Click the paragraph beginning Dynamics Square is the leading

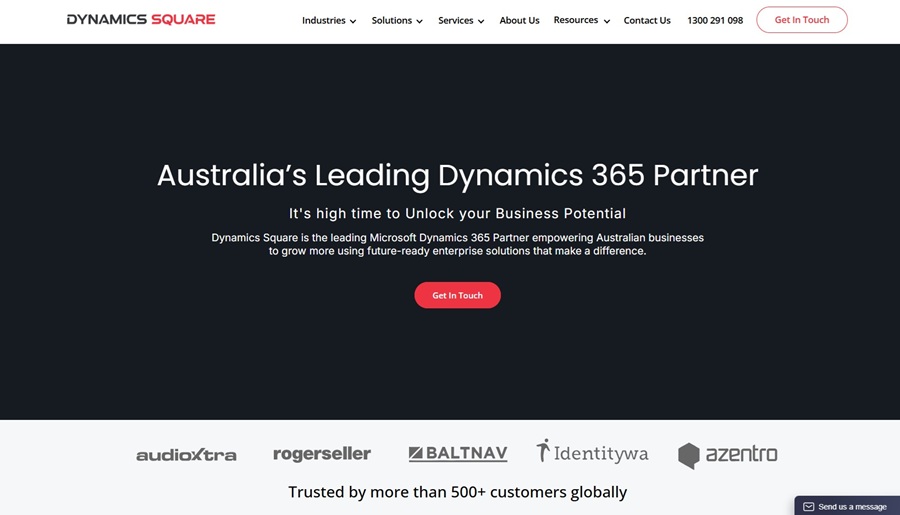click(x=457, y=244)
